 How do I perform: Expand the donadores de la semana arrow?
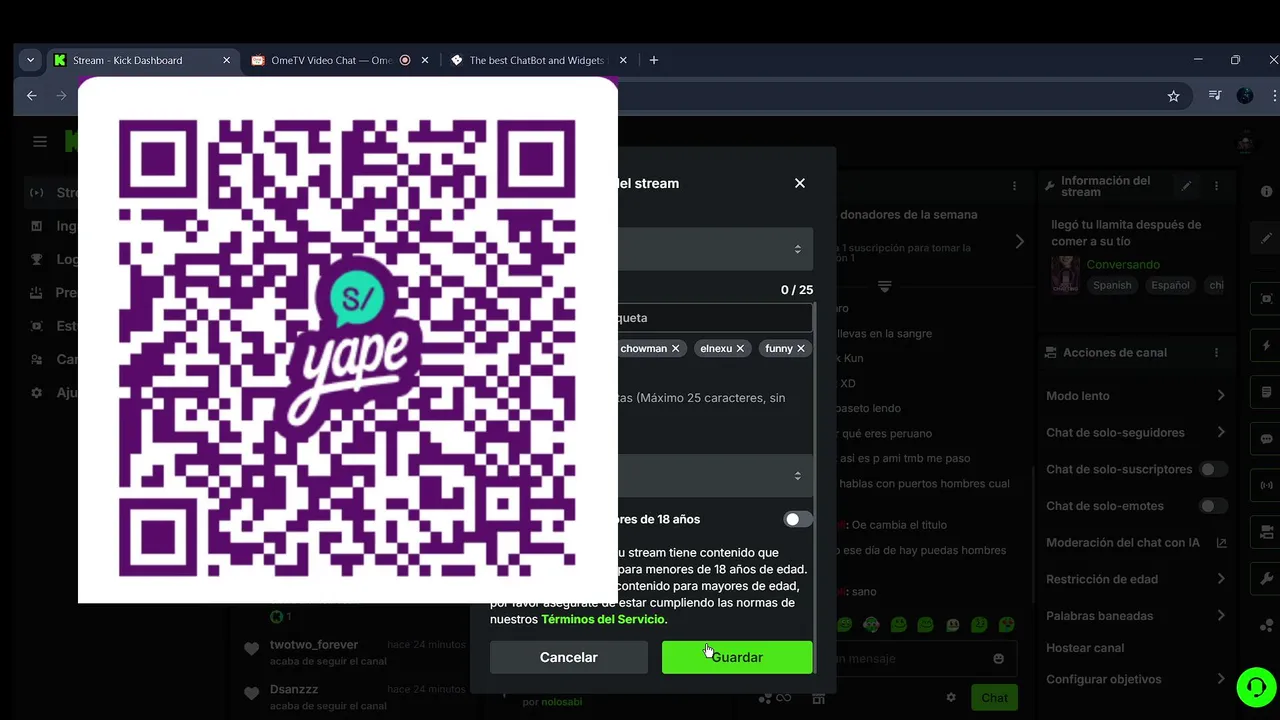pos(1019,241)
